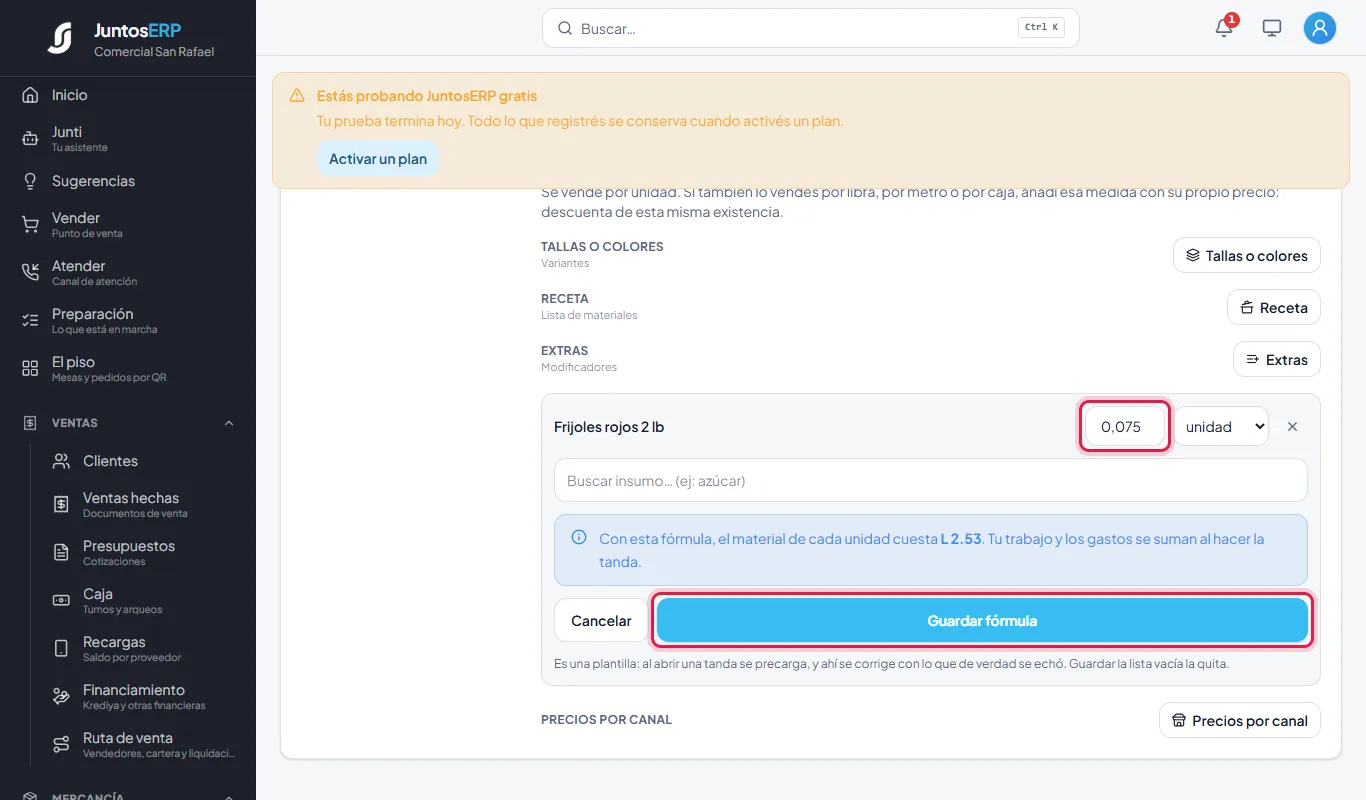Click the Inicio home icon

click(x=30, y=95)
